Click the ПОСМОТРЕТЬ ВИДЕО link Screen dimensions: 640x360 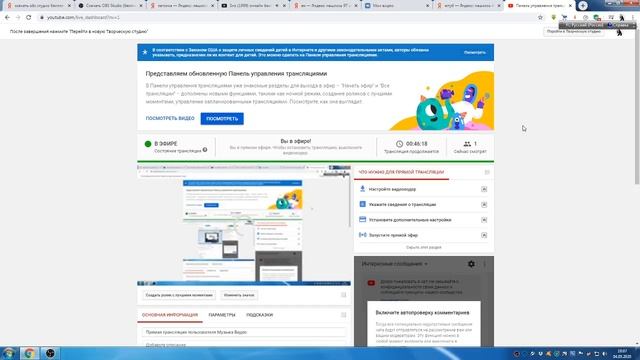[x=170, y=118]
